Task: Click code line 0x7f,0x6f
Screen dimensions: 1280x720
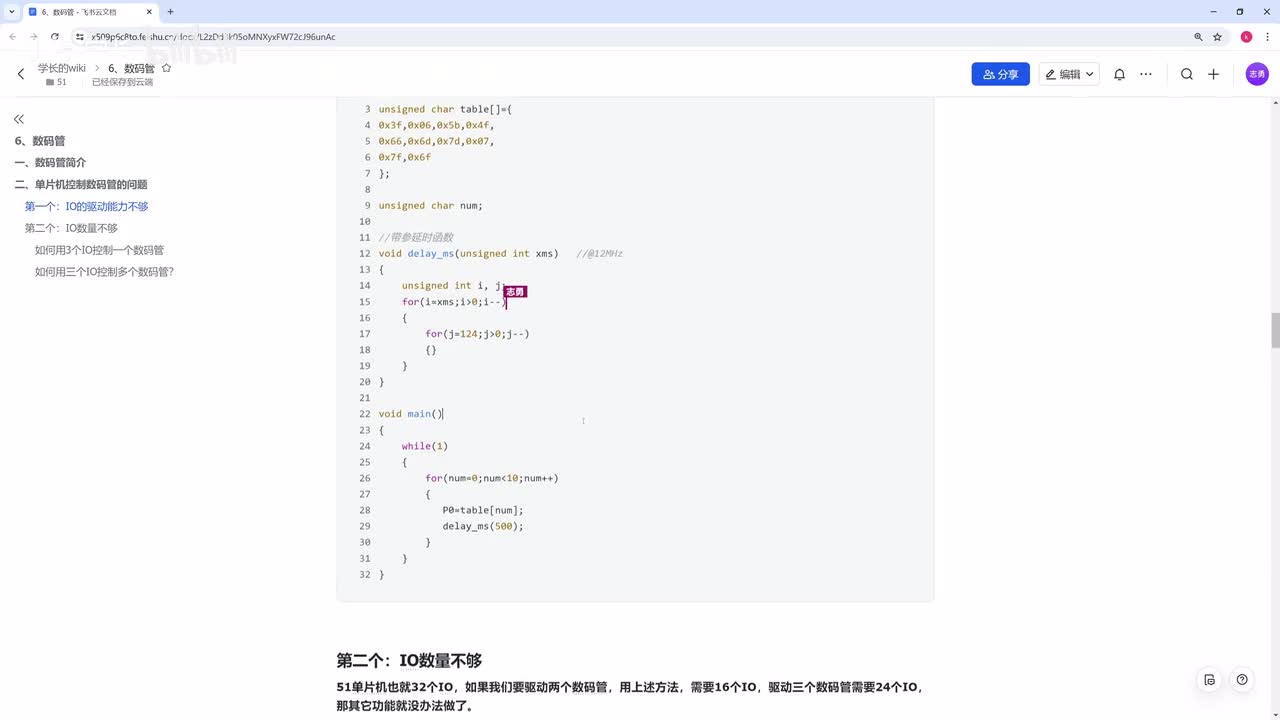Action: [404, 157]
